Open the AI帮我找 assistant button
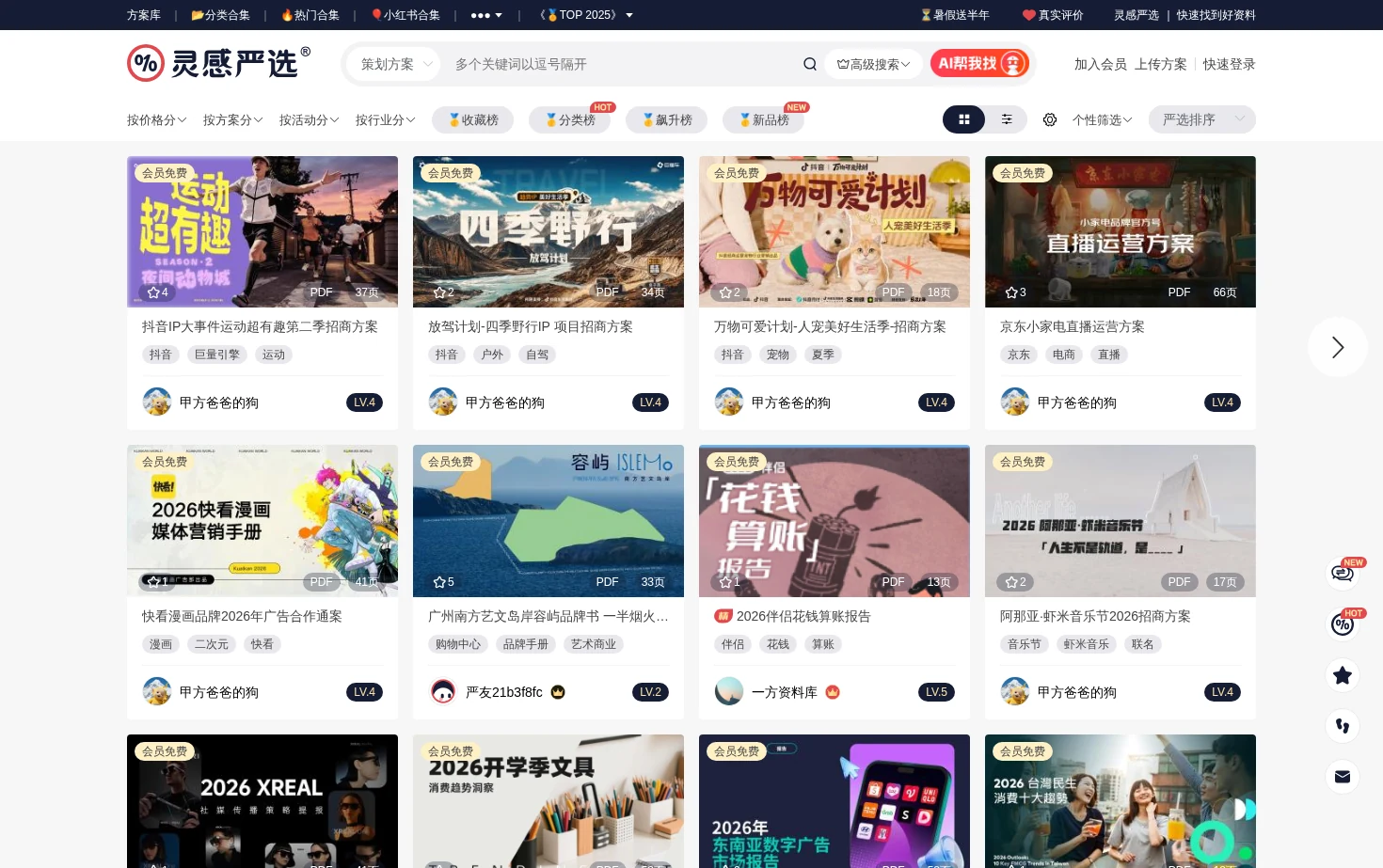 [979, 63]
